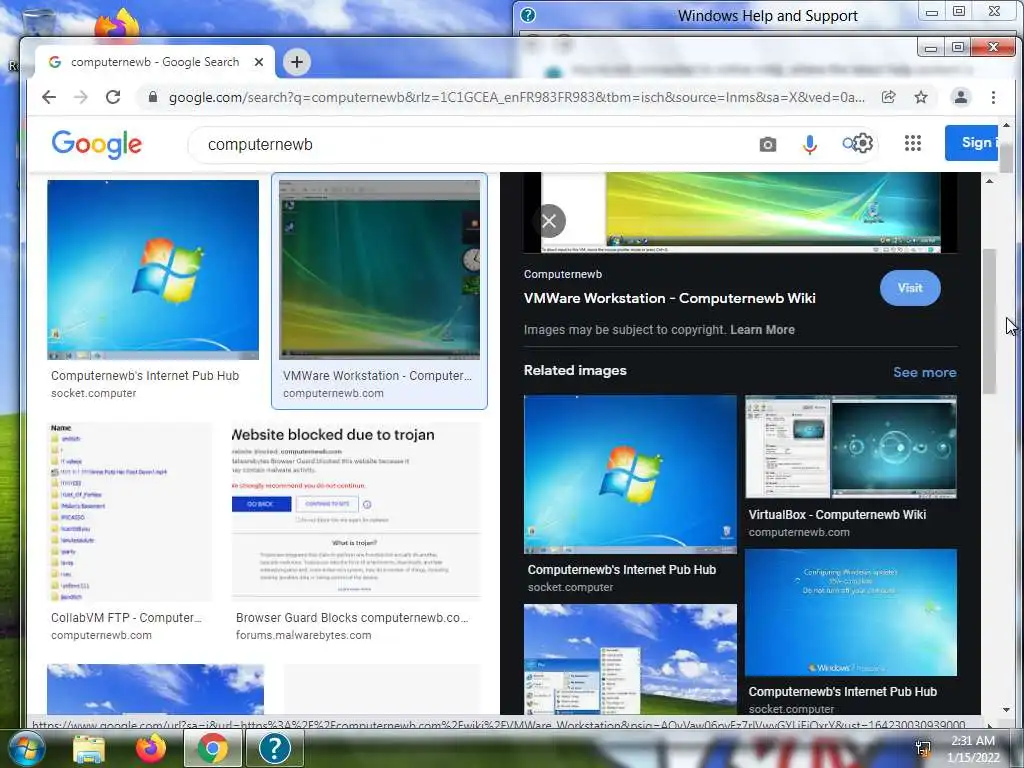1024x768 pixels.
Task: Open Help and Support taskbar button
Action: [x=274, y=749]
